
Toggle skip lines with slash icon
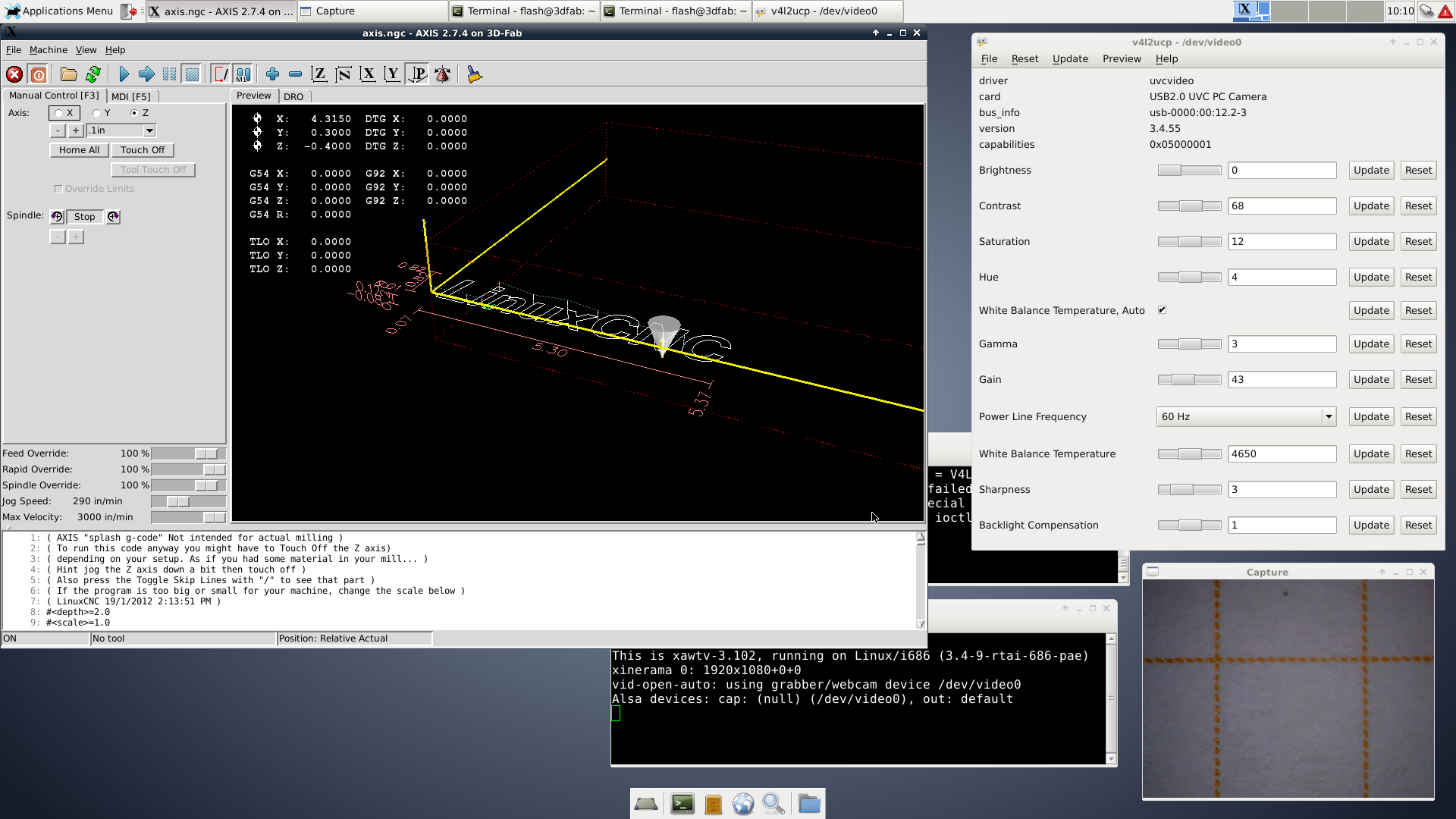221,74
